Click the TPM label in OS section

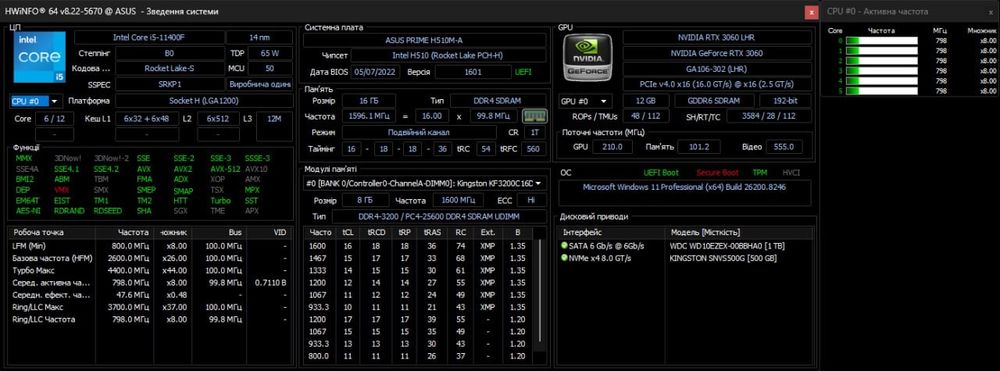click(x=760, y=173)
